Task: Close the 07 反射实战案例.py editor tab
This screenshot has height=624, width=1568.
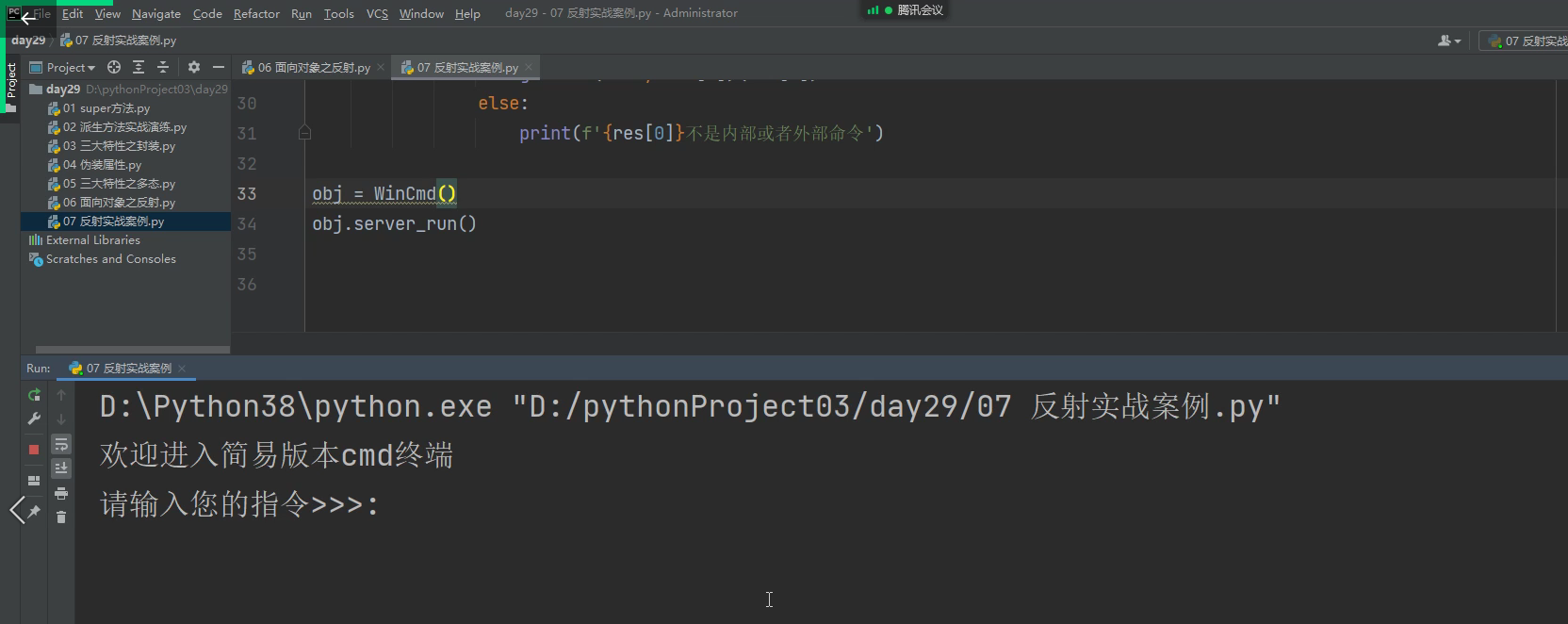Action: tap(529, 67)
